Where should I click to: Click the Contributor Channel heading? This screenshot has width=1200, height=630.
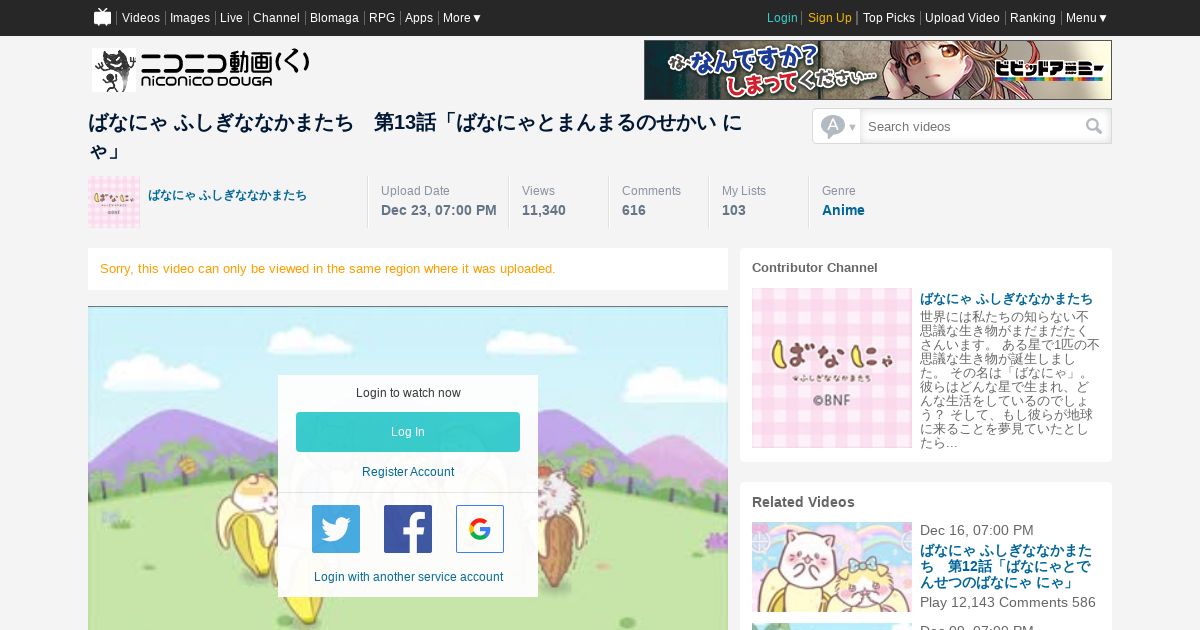coord(815,268)
